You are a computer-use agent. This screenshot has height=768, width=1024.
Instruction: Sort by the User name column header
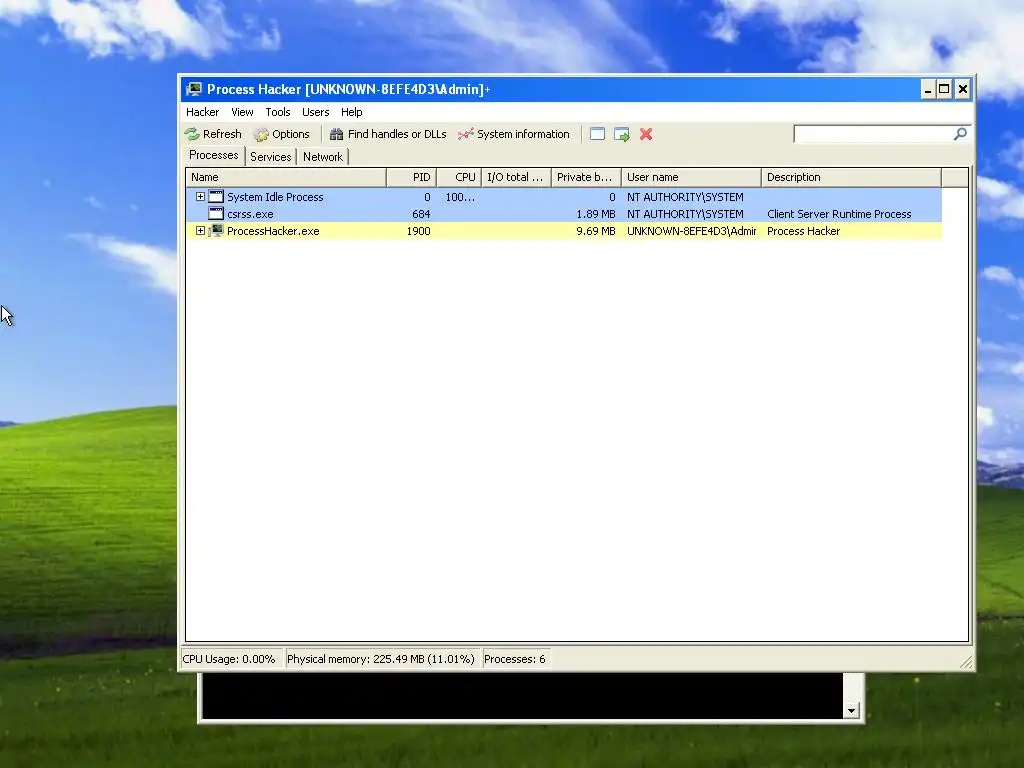coord(692,177)
